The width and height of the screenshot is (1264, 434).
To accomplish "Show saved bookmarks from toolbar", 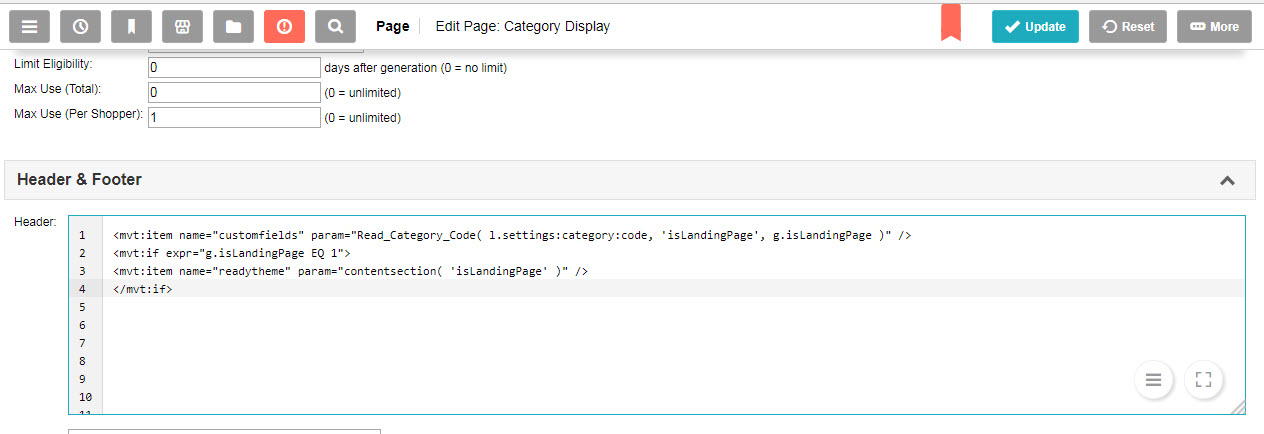I will tap(132, 27).
